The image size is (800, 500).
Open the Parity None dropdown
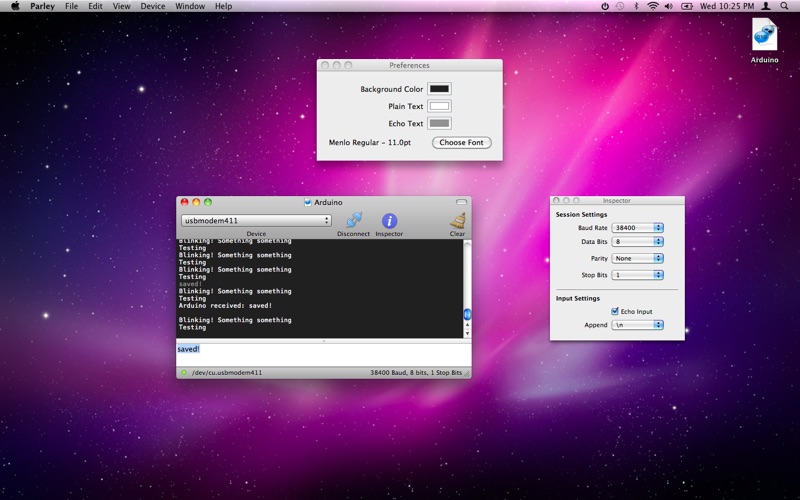tap(637, 258)
